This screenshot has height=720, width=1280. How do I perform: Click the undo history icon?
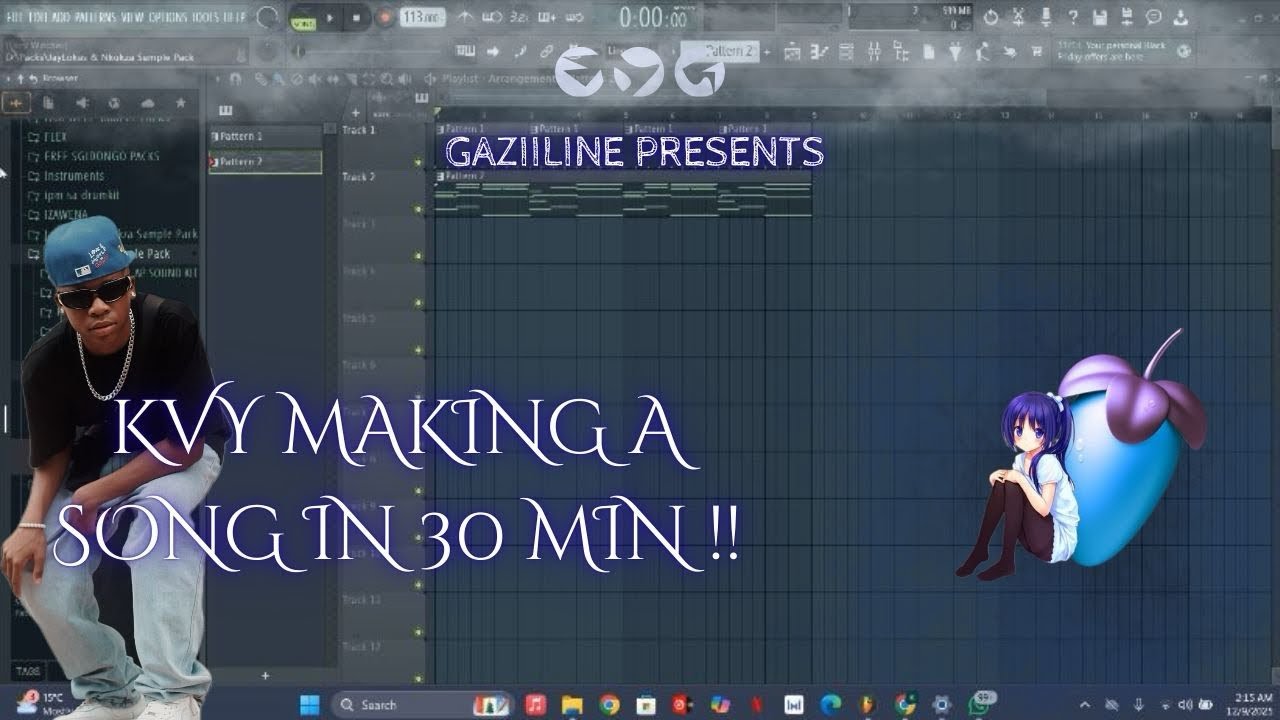click(x=991, y=17)
